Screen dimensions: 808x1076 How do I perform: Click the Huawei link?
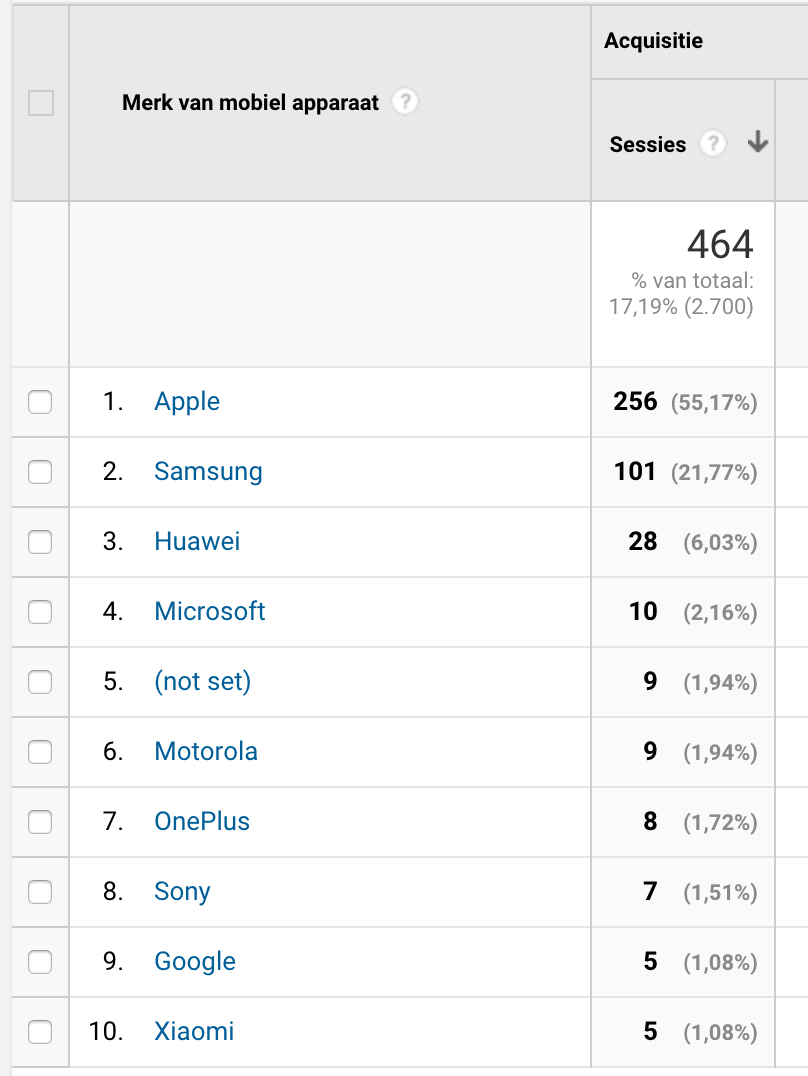point(197,542)
